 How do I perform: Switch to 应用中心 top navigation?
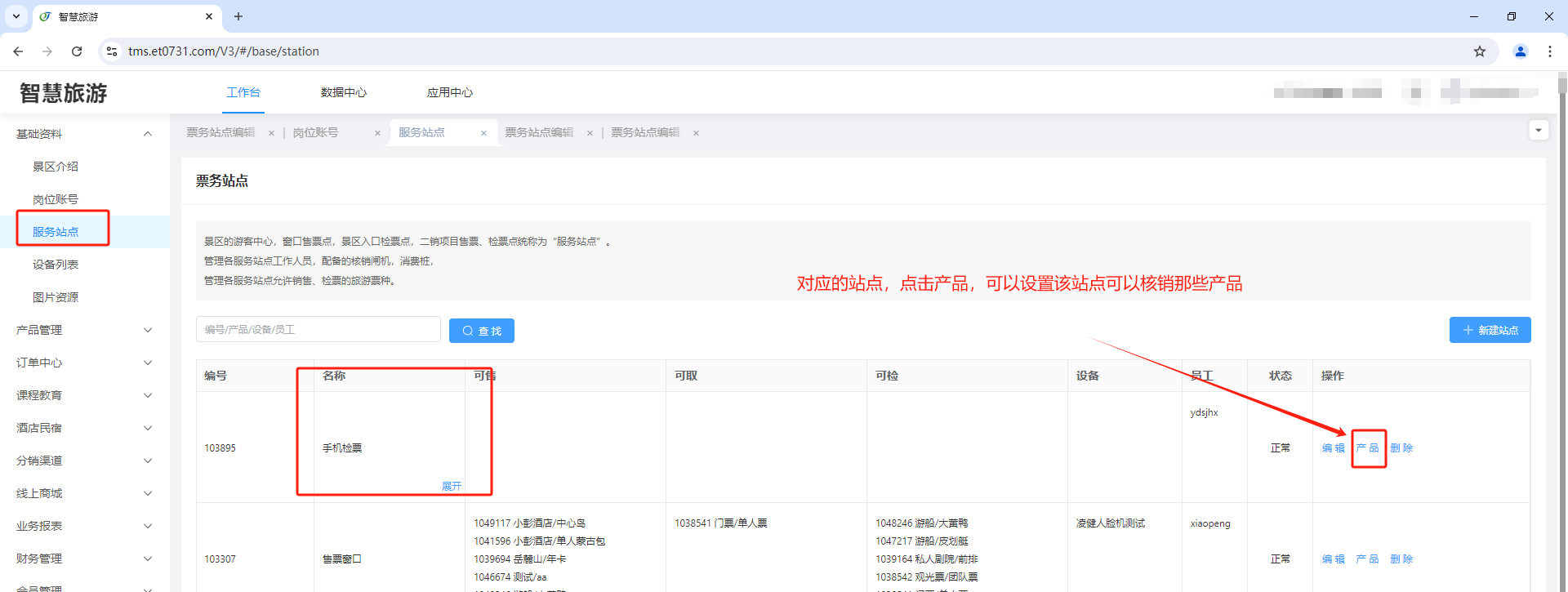pos(449,92)
